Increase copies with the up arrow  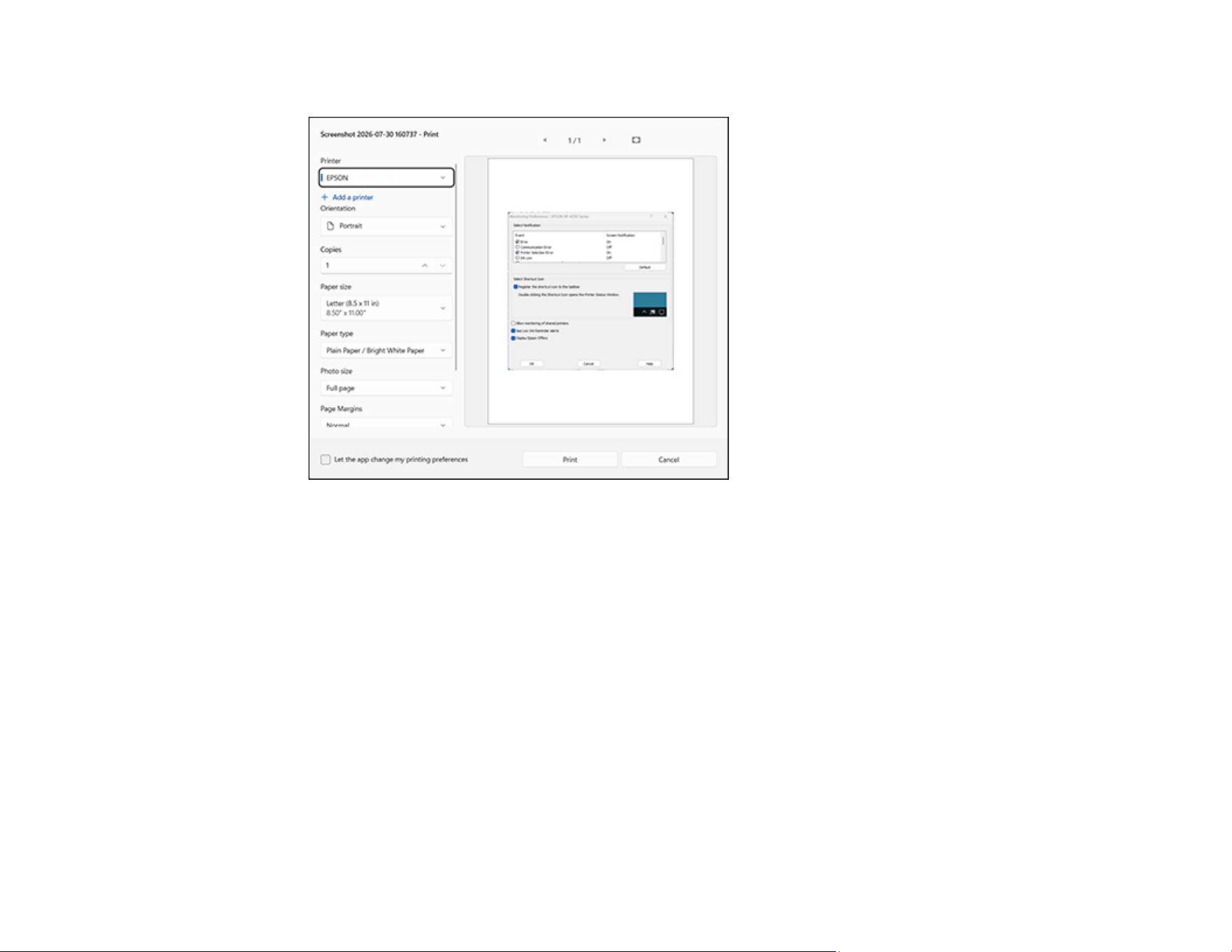pyautogui.click(x=425, y=266)
